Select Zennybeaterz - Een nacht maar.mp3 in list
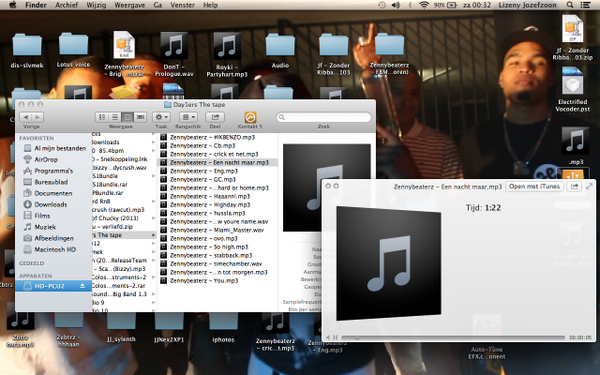The width and height of the screenshot is (600, 375). pos(218,162)
